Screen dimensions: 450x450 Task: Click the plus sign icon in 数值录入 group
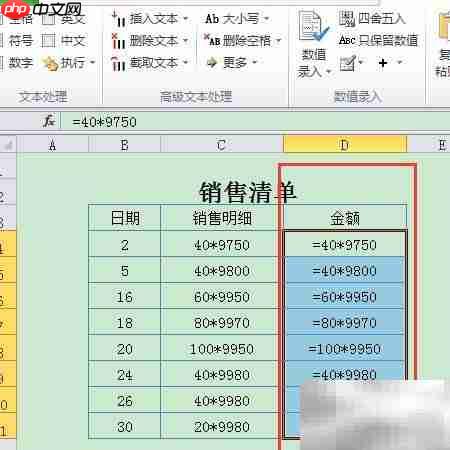tap(383, 63)
